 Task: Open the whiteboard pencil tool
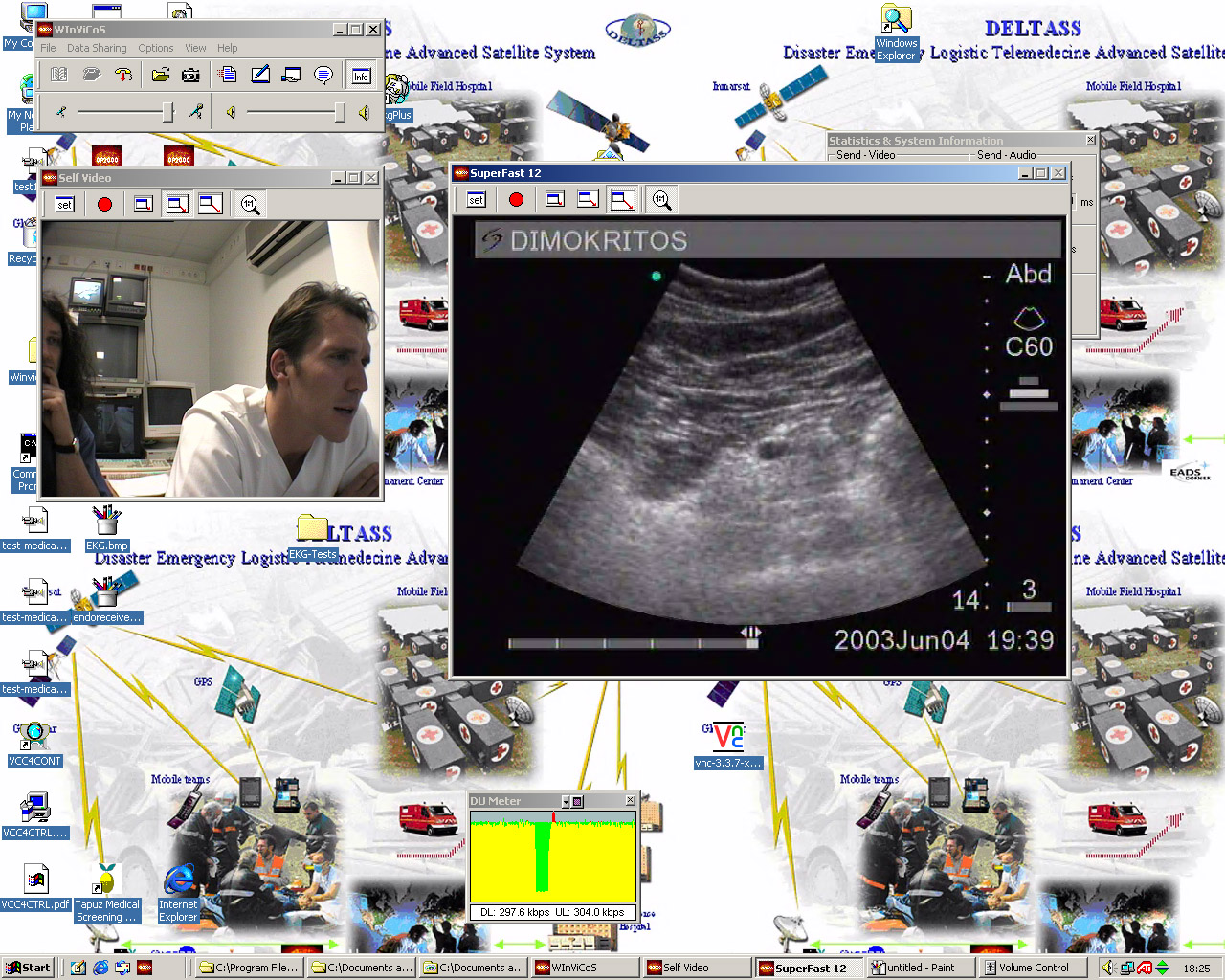260,75
